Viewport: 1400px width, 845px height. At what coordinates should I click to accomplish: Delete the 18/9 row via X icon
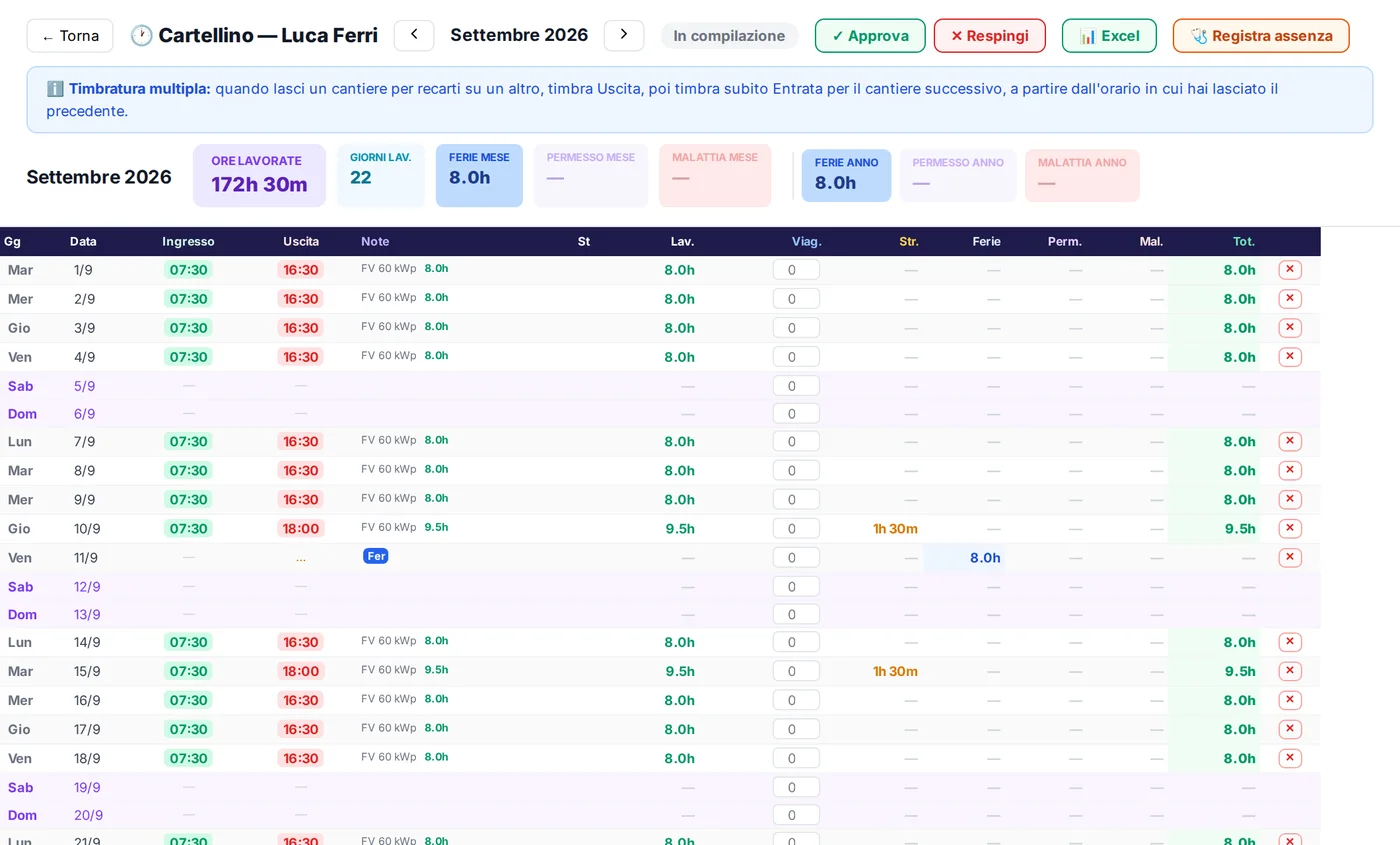coord(1290,759)
